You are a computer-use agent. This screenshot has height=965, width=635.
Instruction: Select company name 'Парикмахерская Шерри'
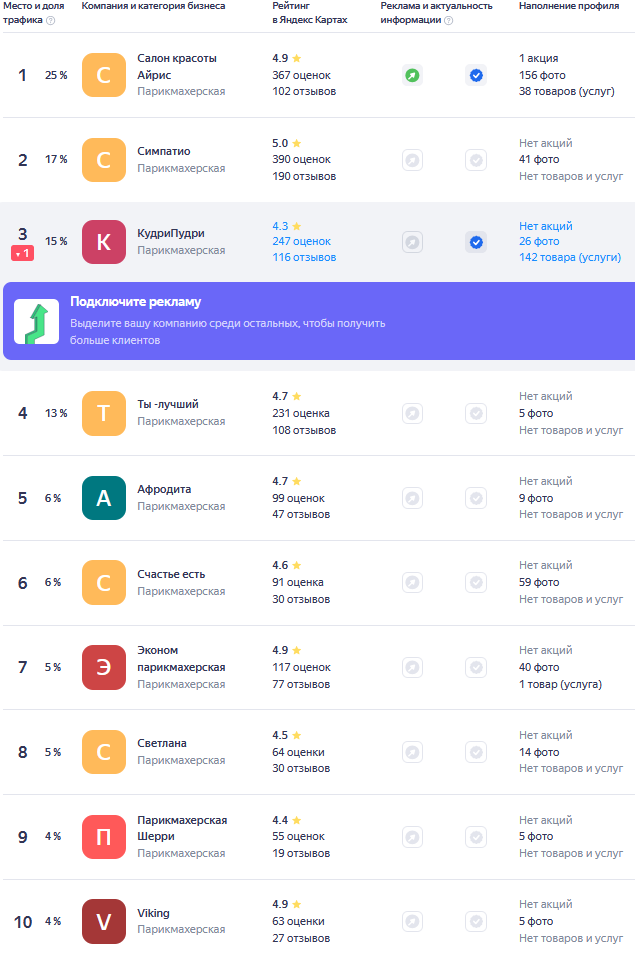pos(182,828)
